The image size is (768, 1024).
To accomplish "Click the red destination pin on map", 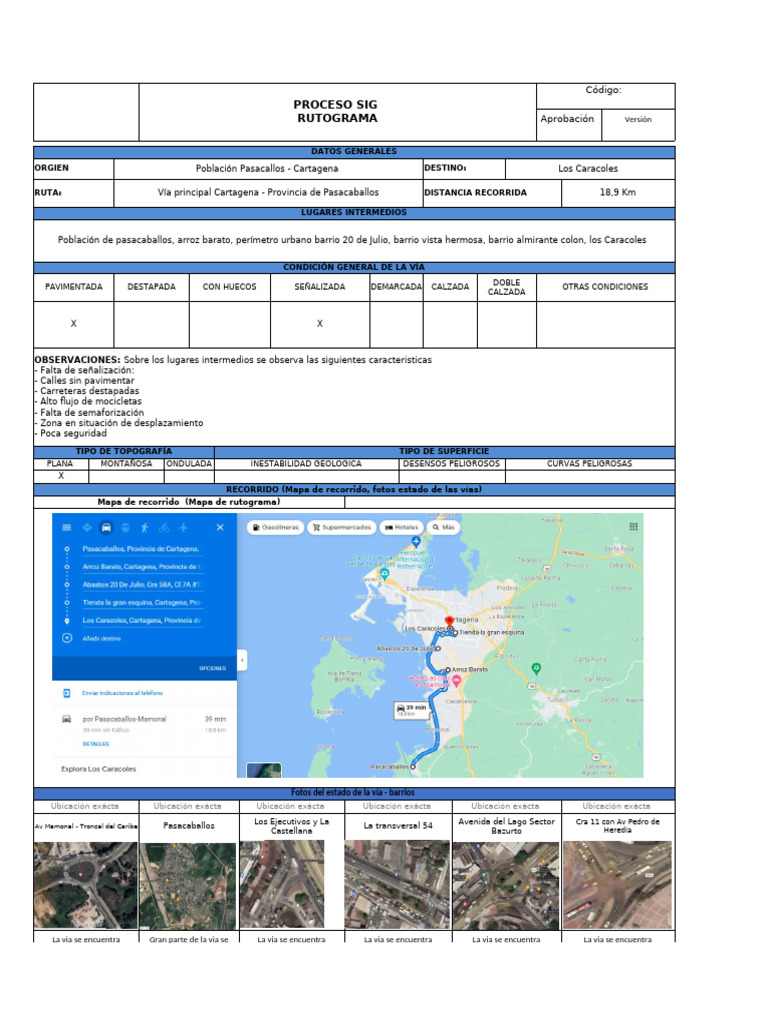I will (450, 620).
